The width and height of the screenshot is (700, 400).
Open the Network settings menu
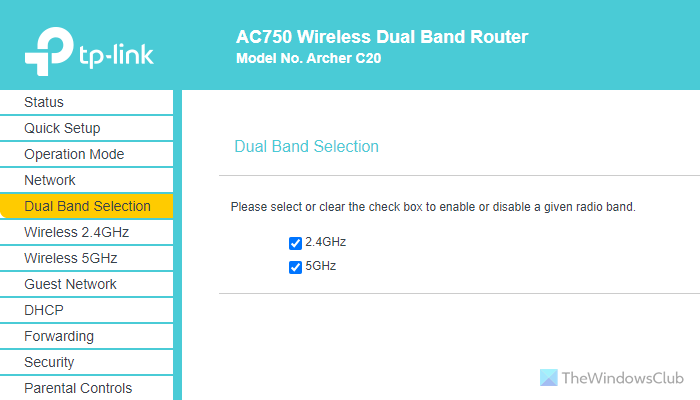point(50,180)
